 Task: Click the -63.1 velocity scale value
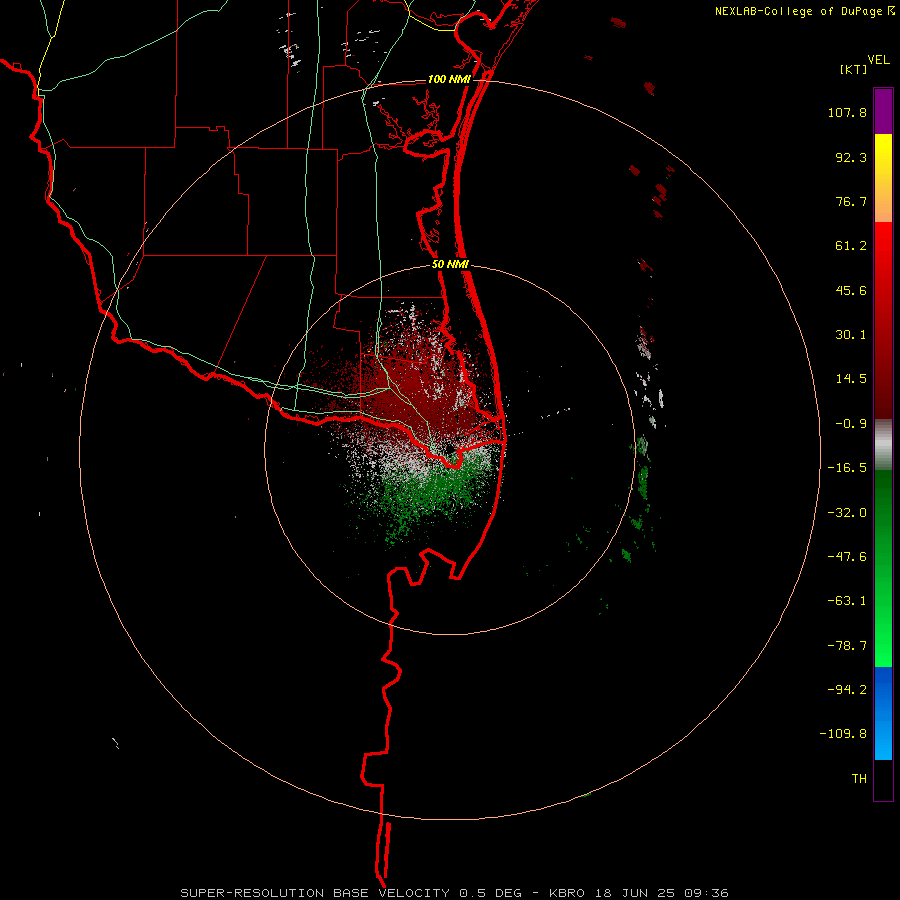pyautogui.click(x=847, y=601)
